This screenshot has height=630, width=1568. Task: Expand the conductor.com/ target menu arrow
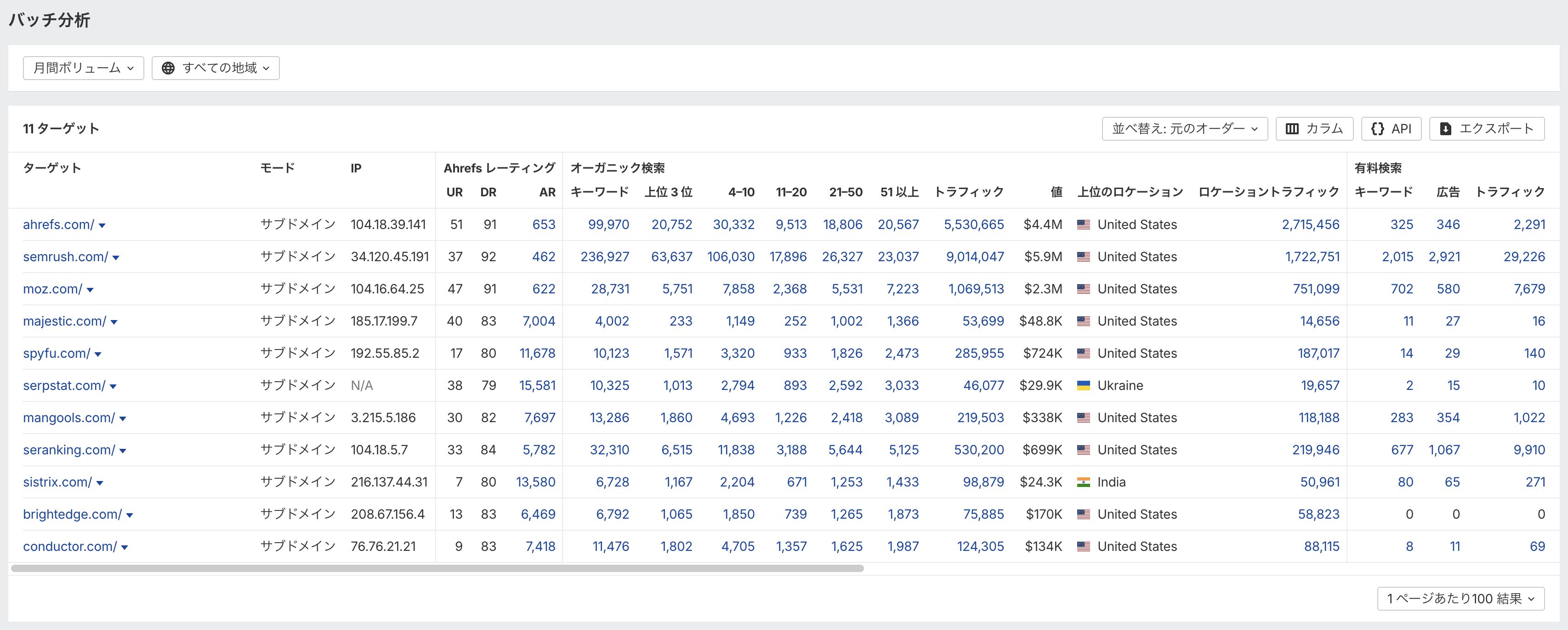click(125, 547)
